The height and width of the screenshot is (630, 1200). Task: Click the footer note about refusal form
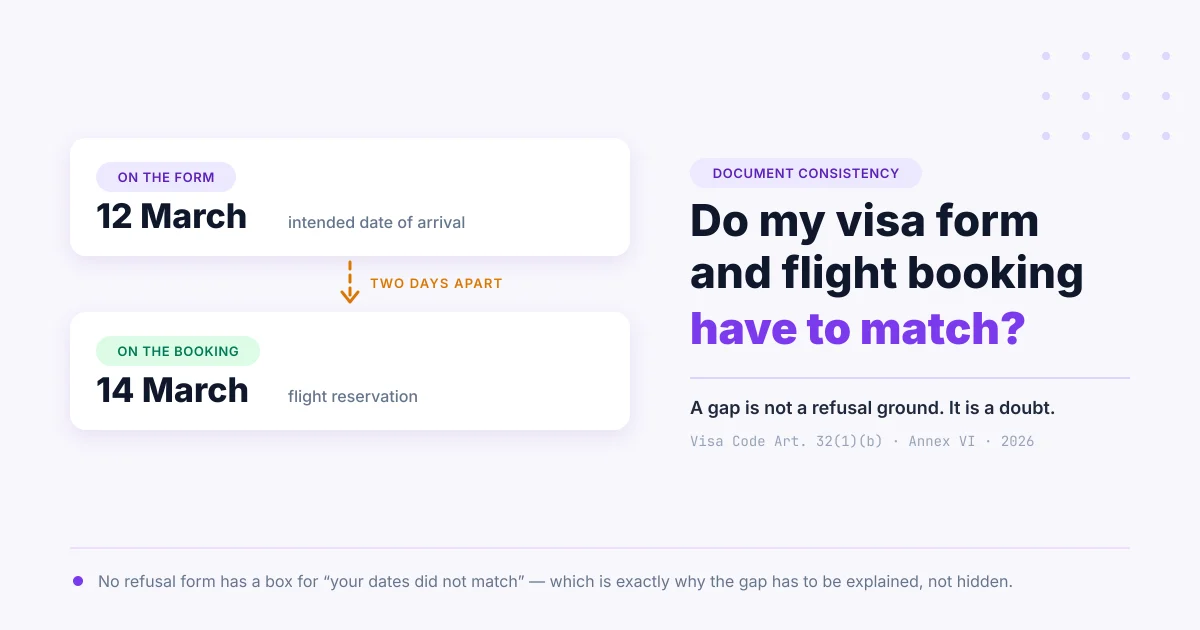point(555,581)
